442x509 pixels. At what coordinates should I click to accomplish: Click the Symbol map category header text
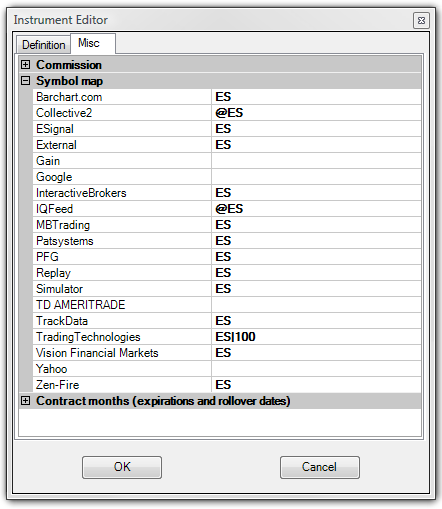click(x=70, y=81)
